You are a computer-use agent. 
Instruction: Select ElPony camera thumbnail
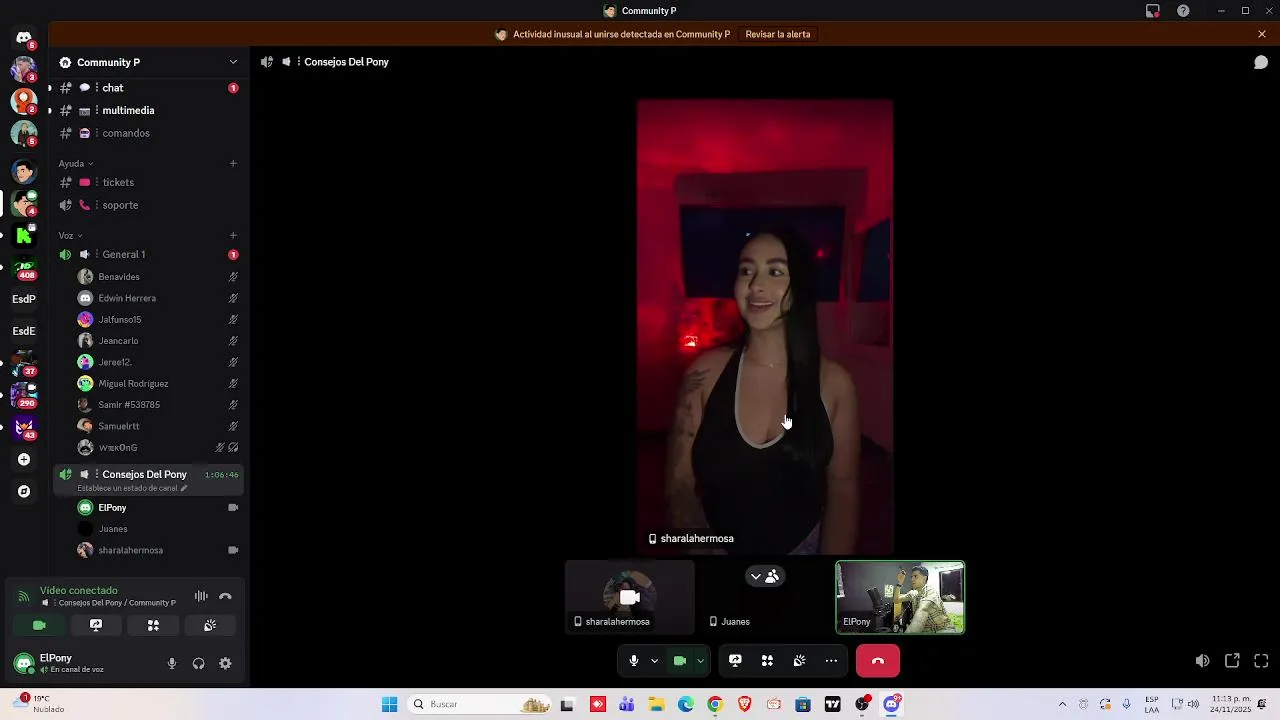900,597
